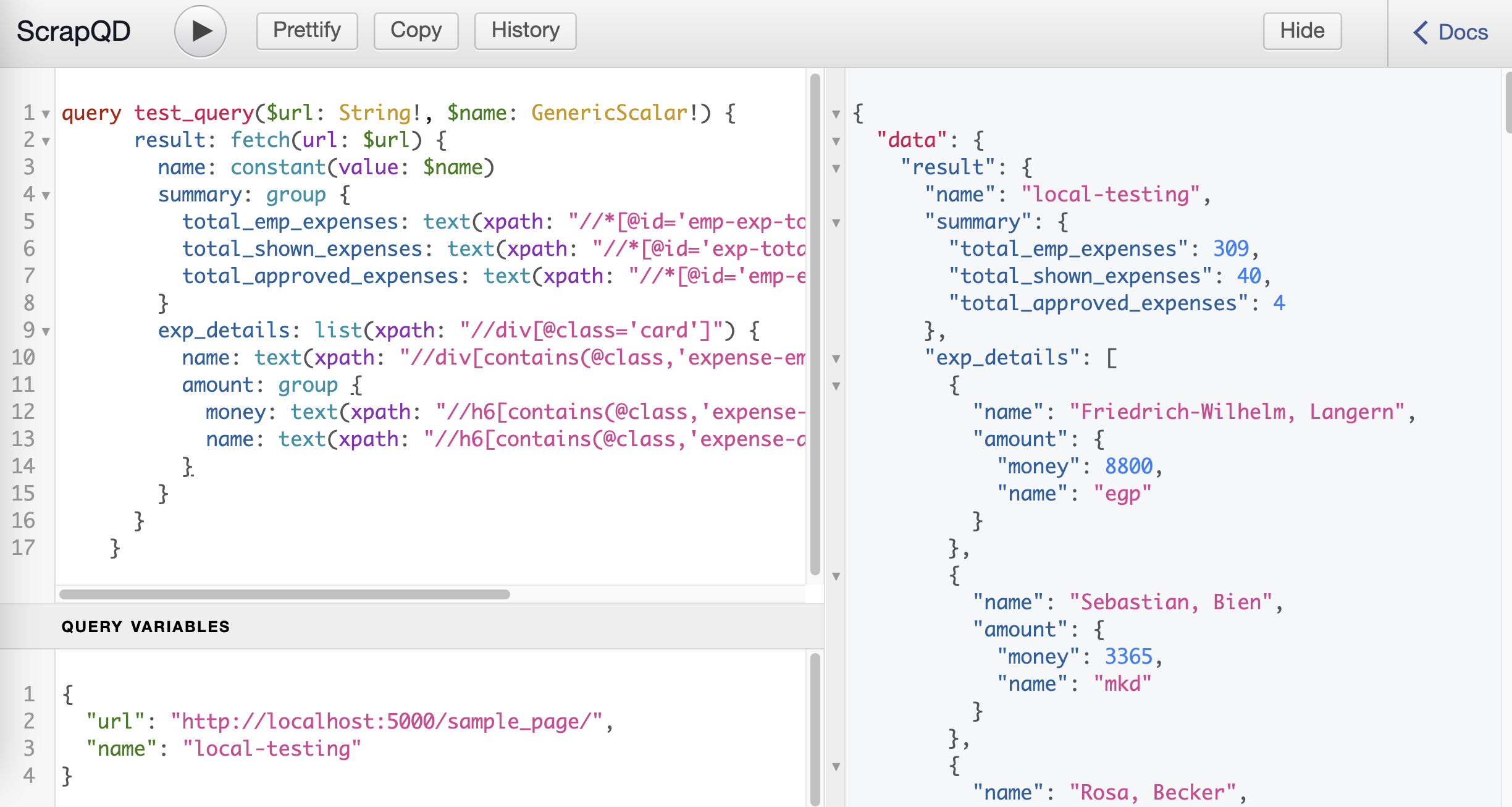This screenshot has height=807, width=1512.
Task: Click total_approved_expenses in the query editor
Action: click(321, 276)
